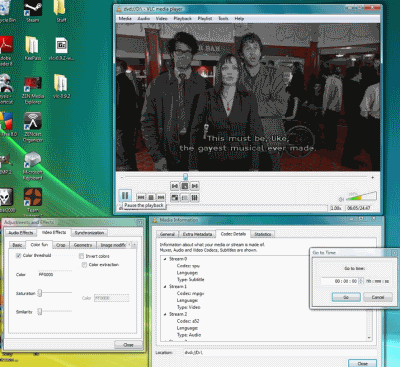Switch to the Statistics tab
This screenshot has height=368, width=400.
[263, 234]
